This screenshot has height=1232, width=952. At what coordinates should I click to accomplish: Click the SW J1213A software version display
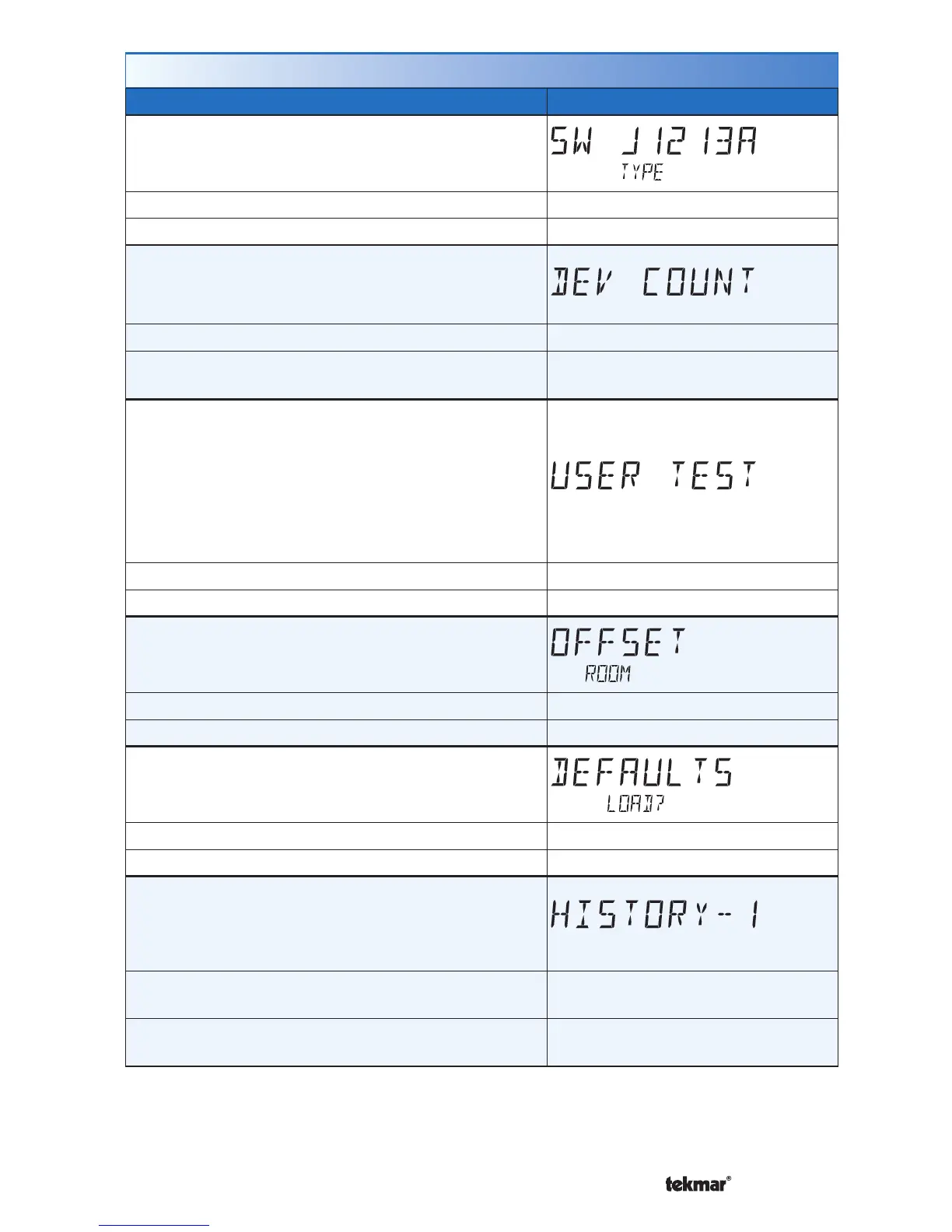coord(653,142)
